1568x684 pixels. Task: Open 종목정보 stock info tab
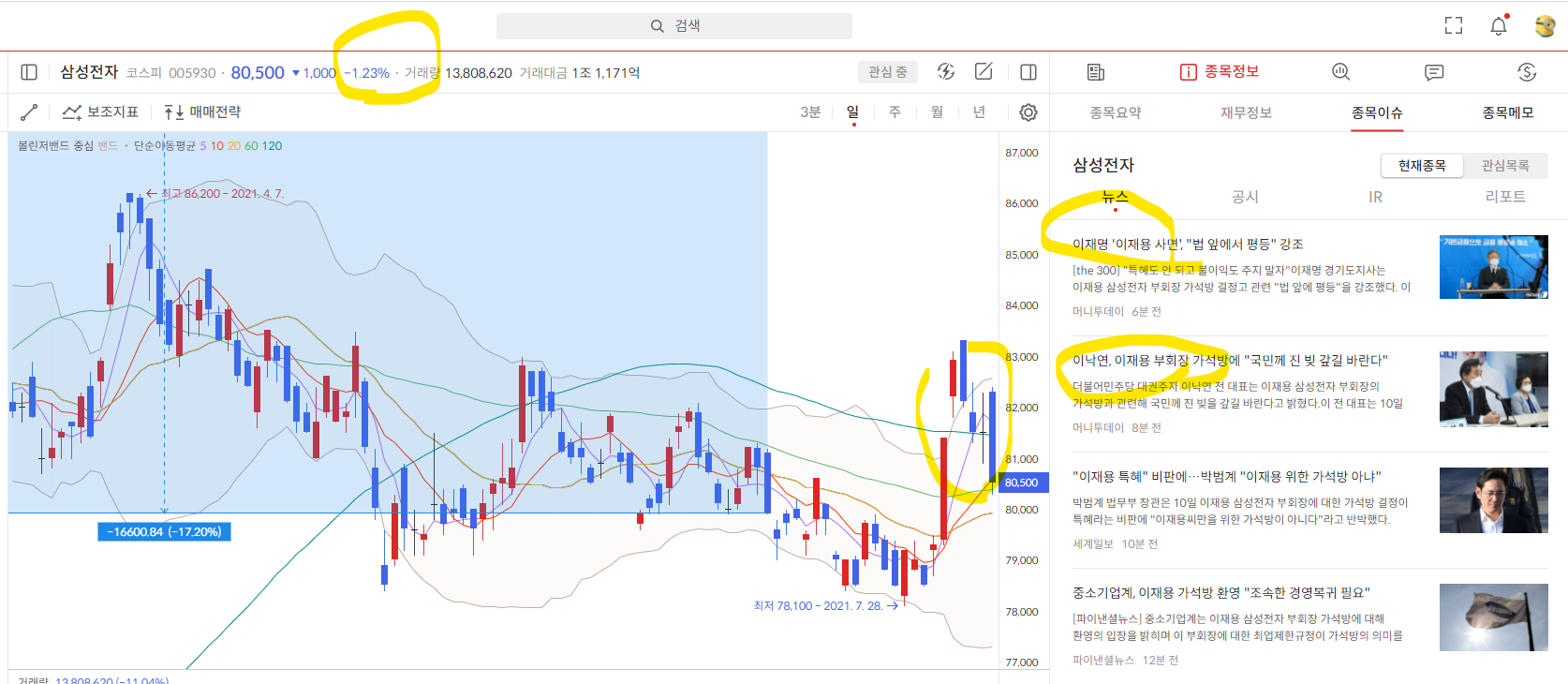[1220, 72]
